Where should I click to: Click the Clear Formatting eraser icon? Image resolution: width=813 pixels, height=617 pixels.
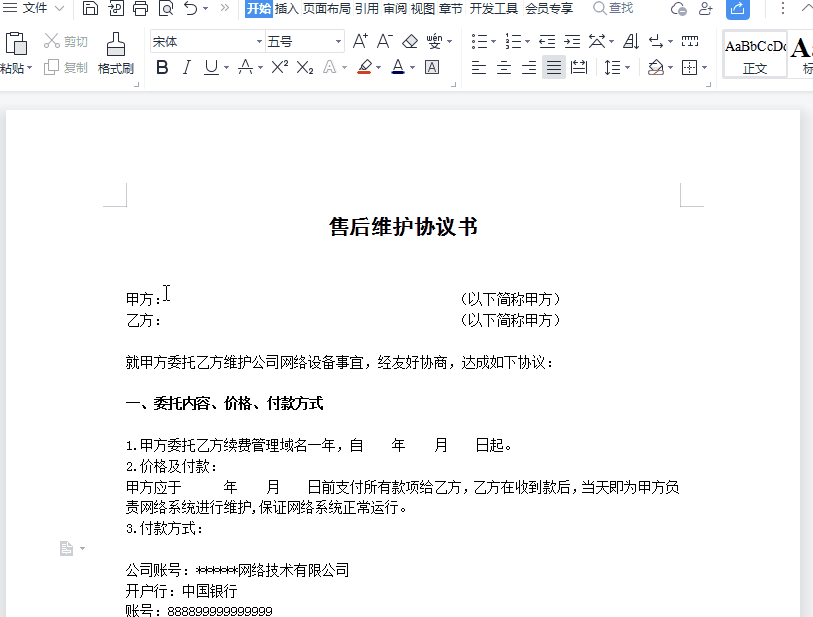pos(410,41)
